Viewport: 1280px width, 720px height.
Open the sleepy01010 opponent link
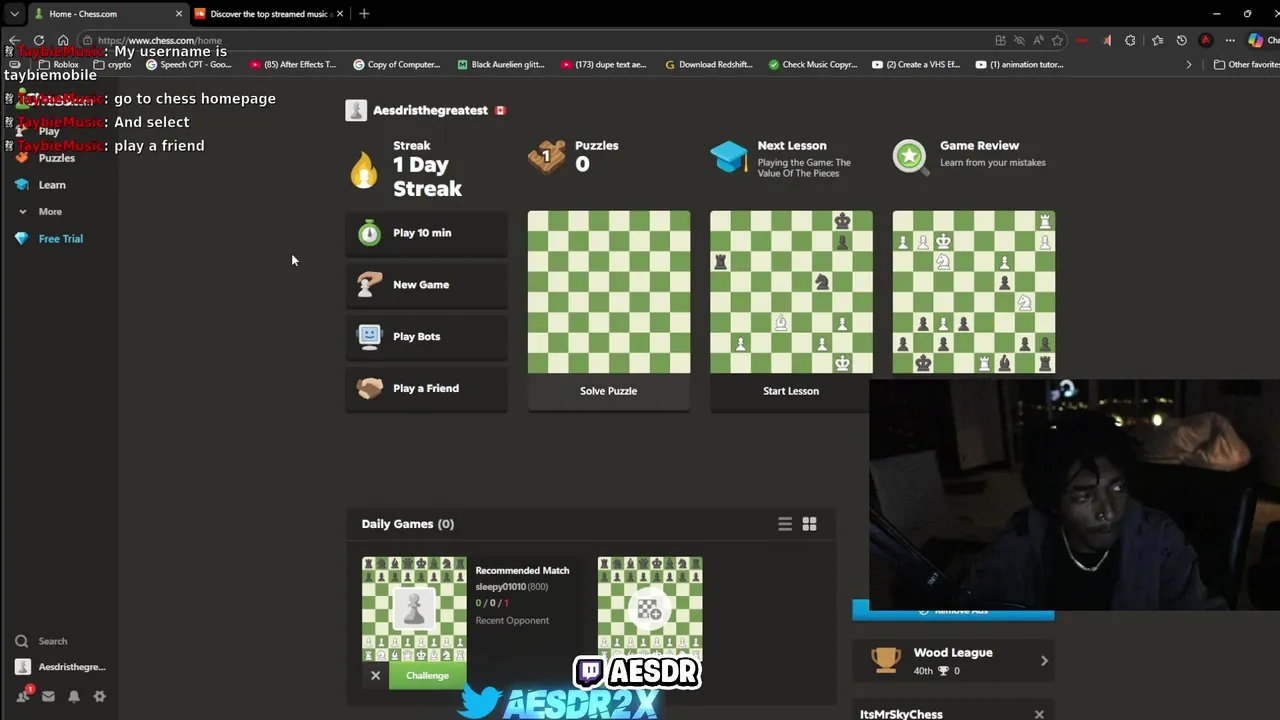tap(501, 587)
